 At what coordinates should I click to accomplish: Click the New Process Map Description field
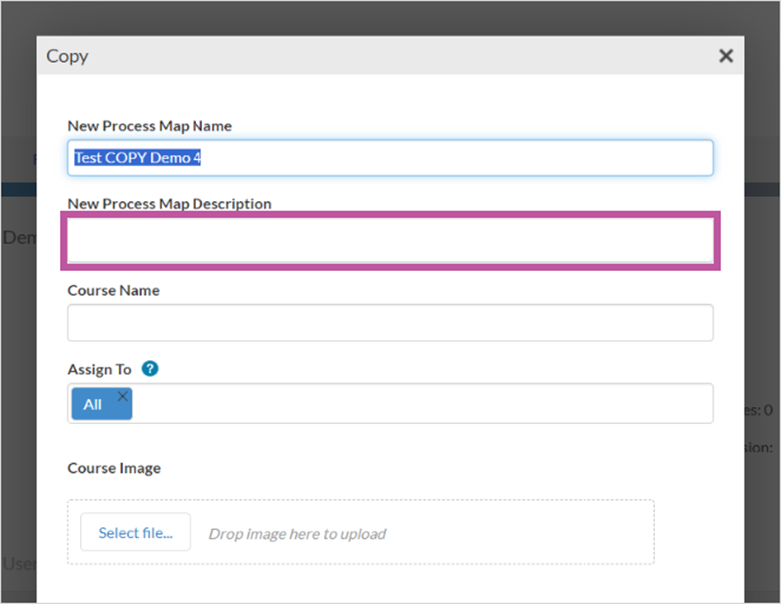(x=390, y=241)
